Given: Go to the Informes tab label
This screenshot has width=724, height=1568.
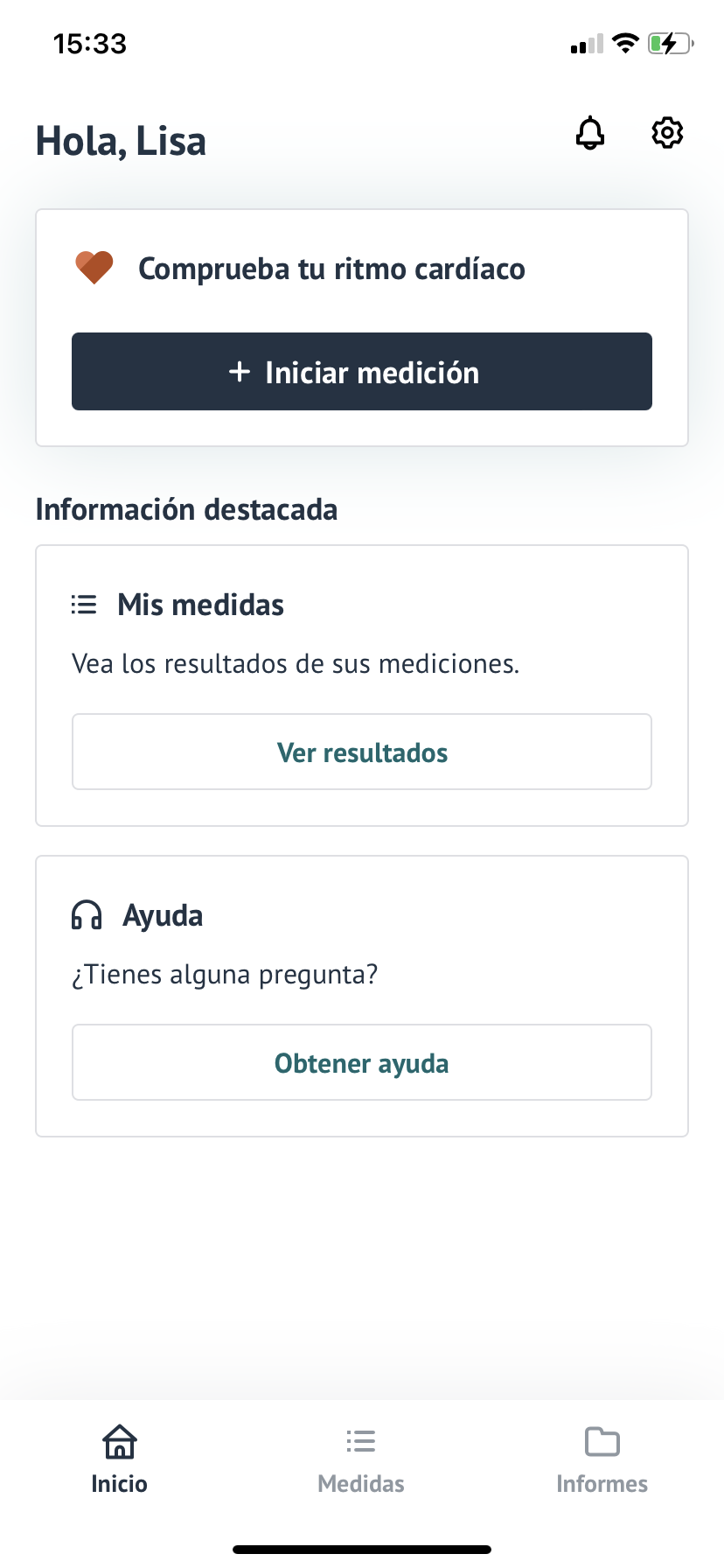Looking at the screenshot, I should click(x=602, y=1484).
